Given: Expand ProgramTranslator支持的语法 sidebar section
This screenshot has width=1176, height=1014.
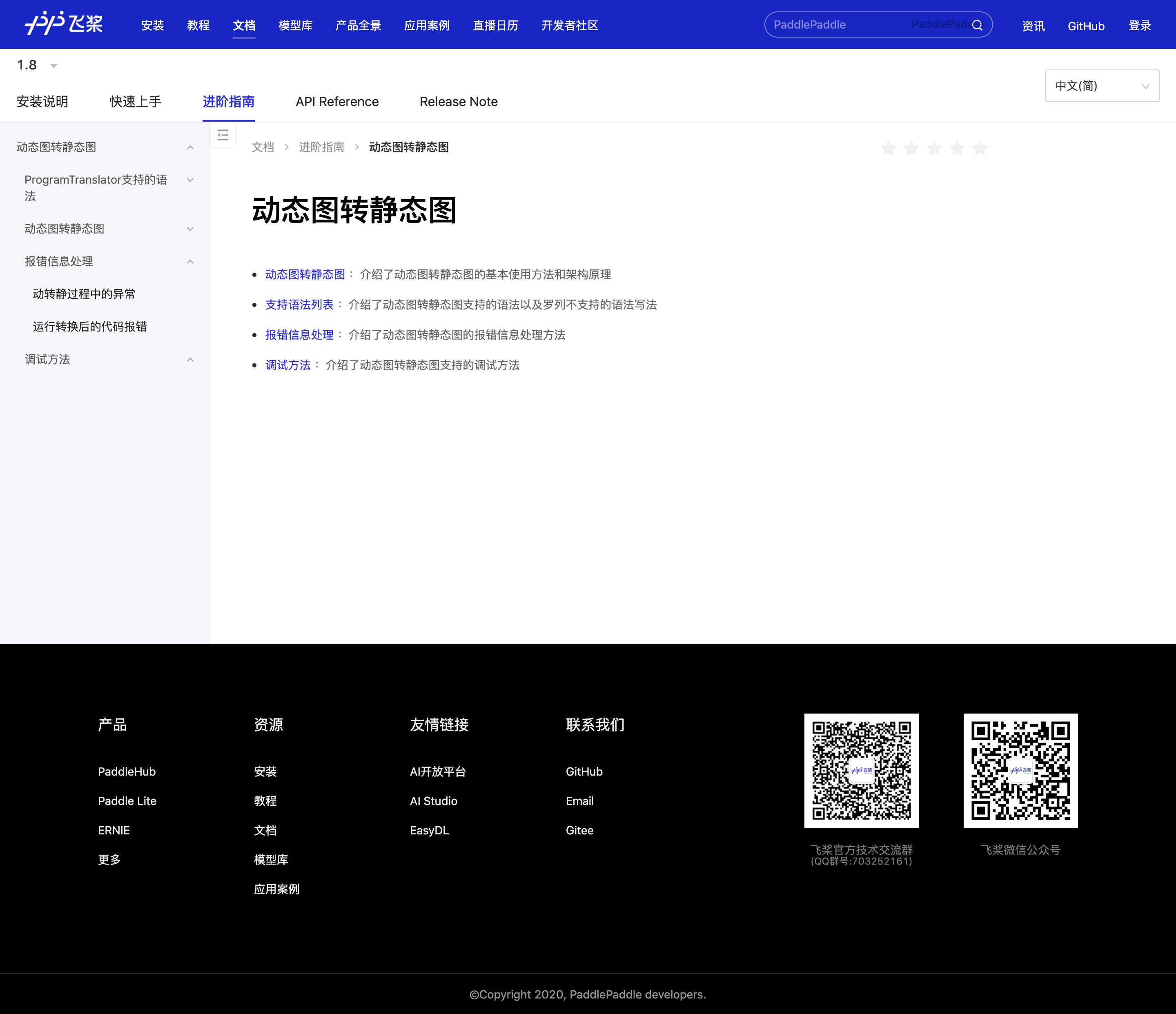Looking at the screenshot, I should pyautogui.click(x=190, y=180).
